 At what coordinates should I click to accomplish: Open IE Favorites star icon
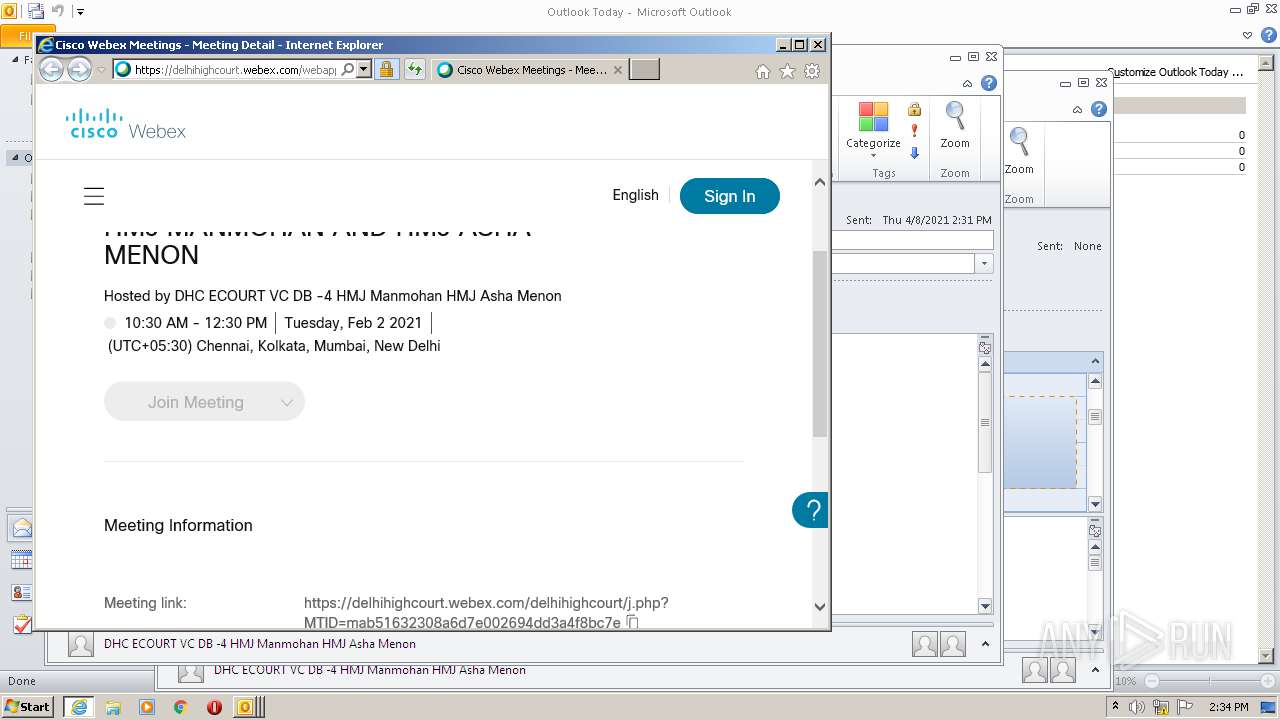[787, 71]
